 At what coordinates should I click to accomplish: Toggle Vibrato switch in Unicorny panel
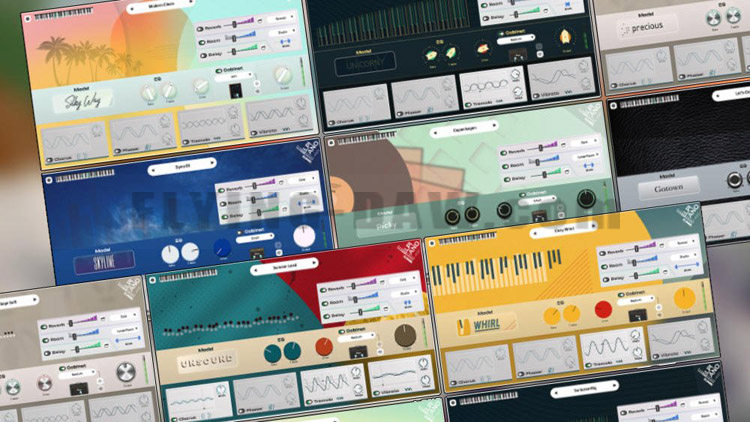pyautogui.click(x=537, y=96)
